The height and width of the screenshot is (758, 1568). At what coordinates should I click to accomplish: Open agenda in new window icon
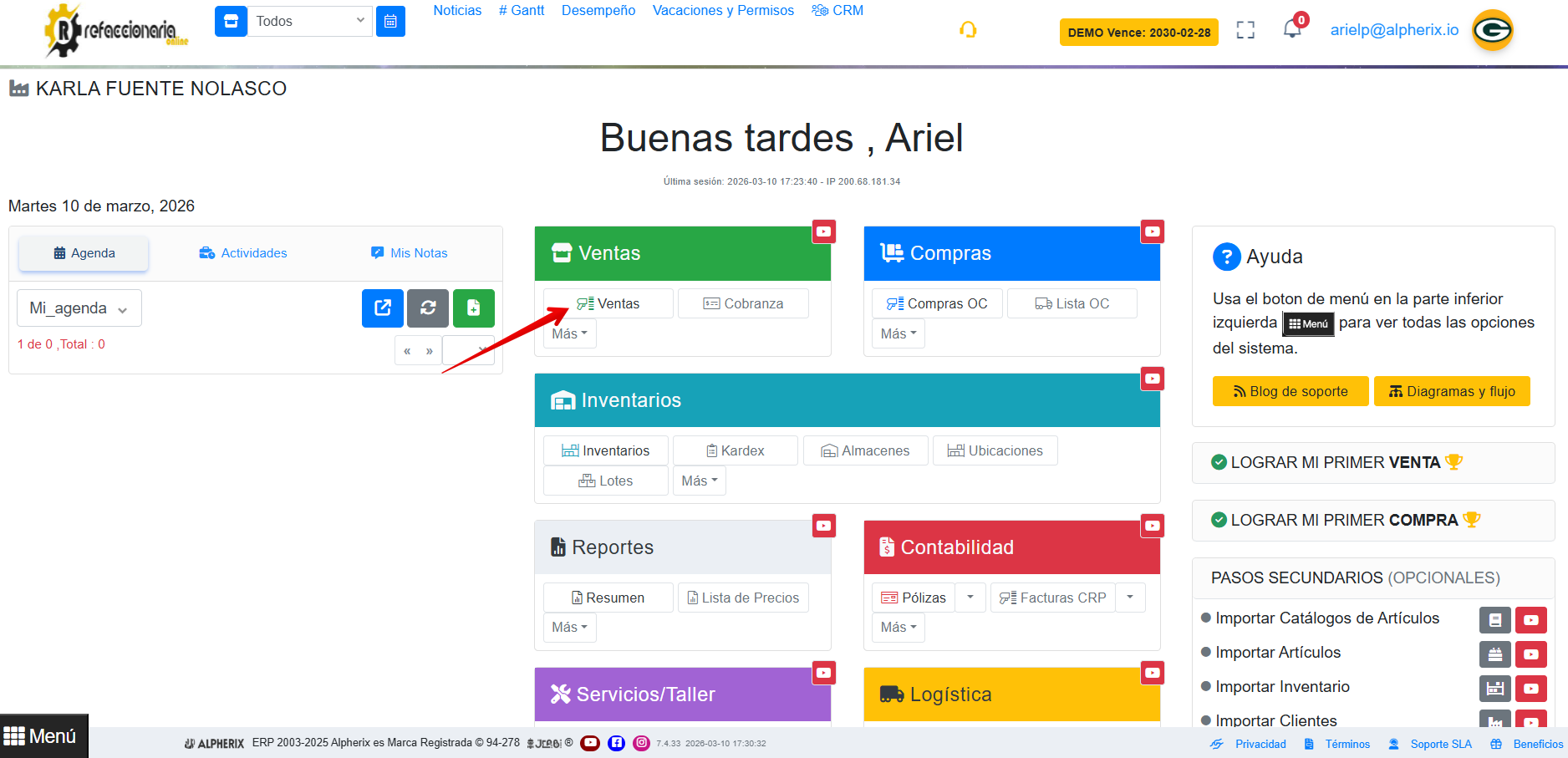(x=383, y=308)
